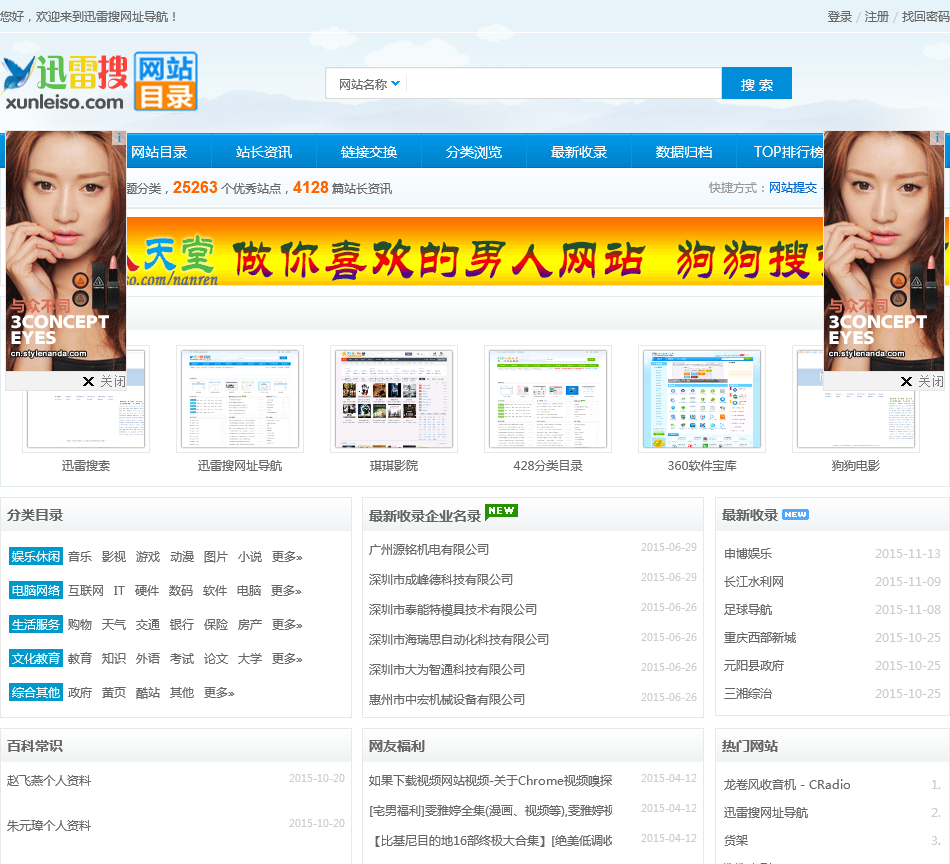The height and width of the screenshot is (864, 950).
Task: Open the 足球导航 listing
Action: click(748, 609)
